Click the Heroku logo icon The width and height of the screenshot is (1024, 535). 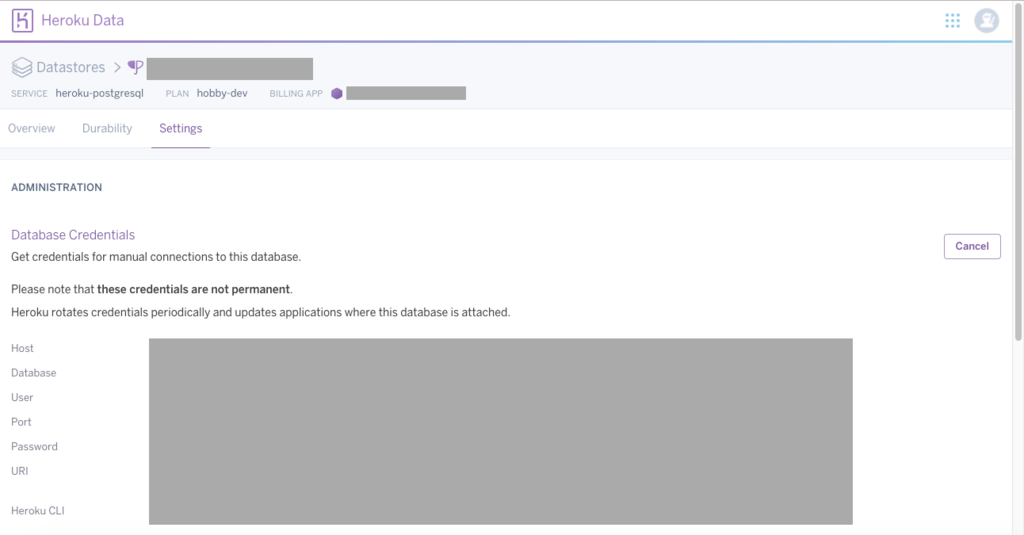(22, 20)
